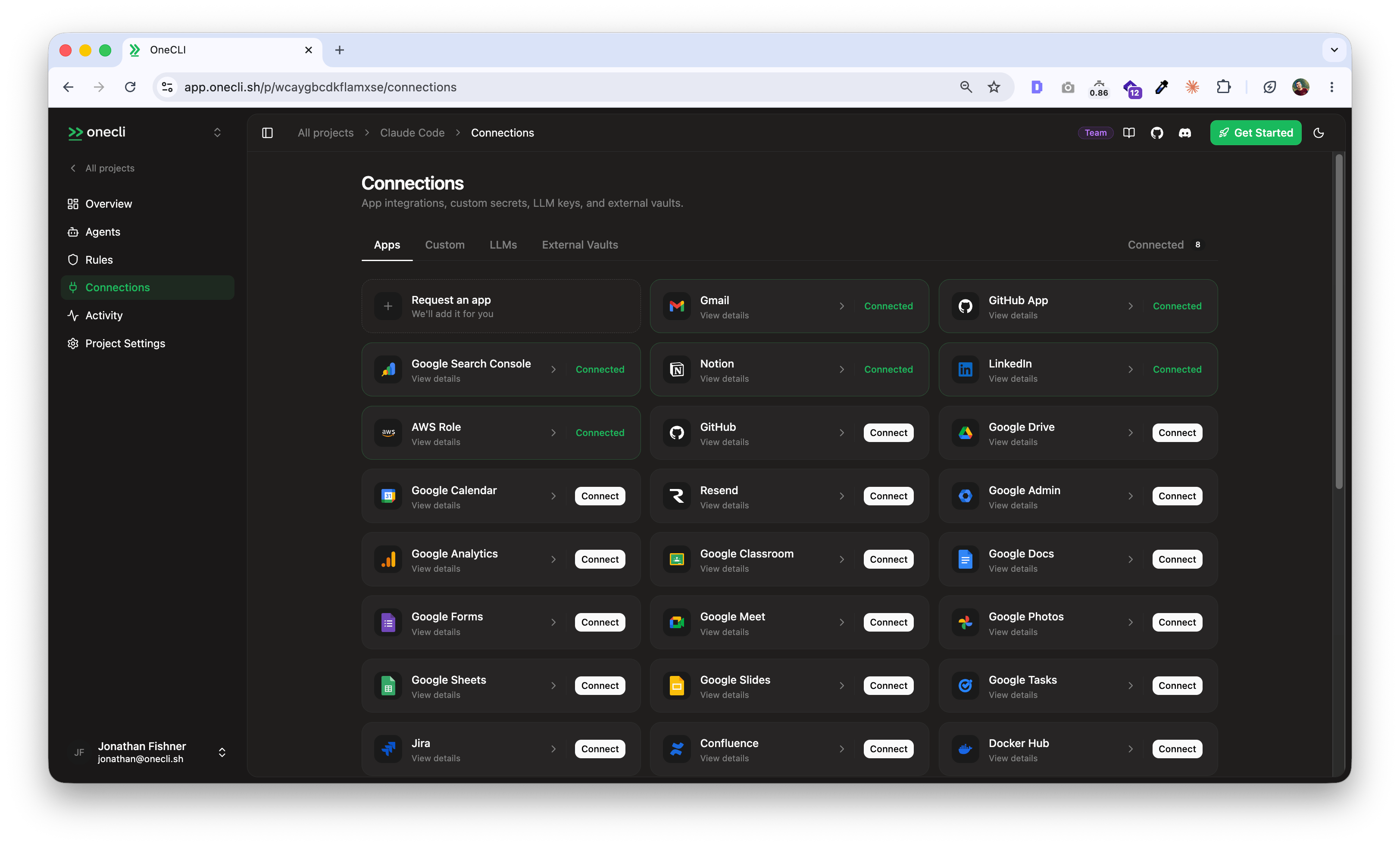Open Project Settings in the sidebar
Screen dimensions: 1400x847
click(147, 343)
